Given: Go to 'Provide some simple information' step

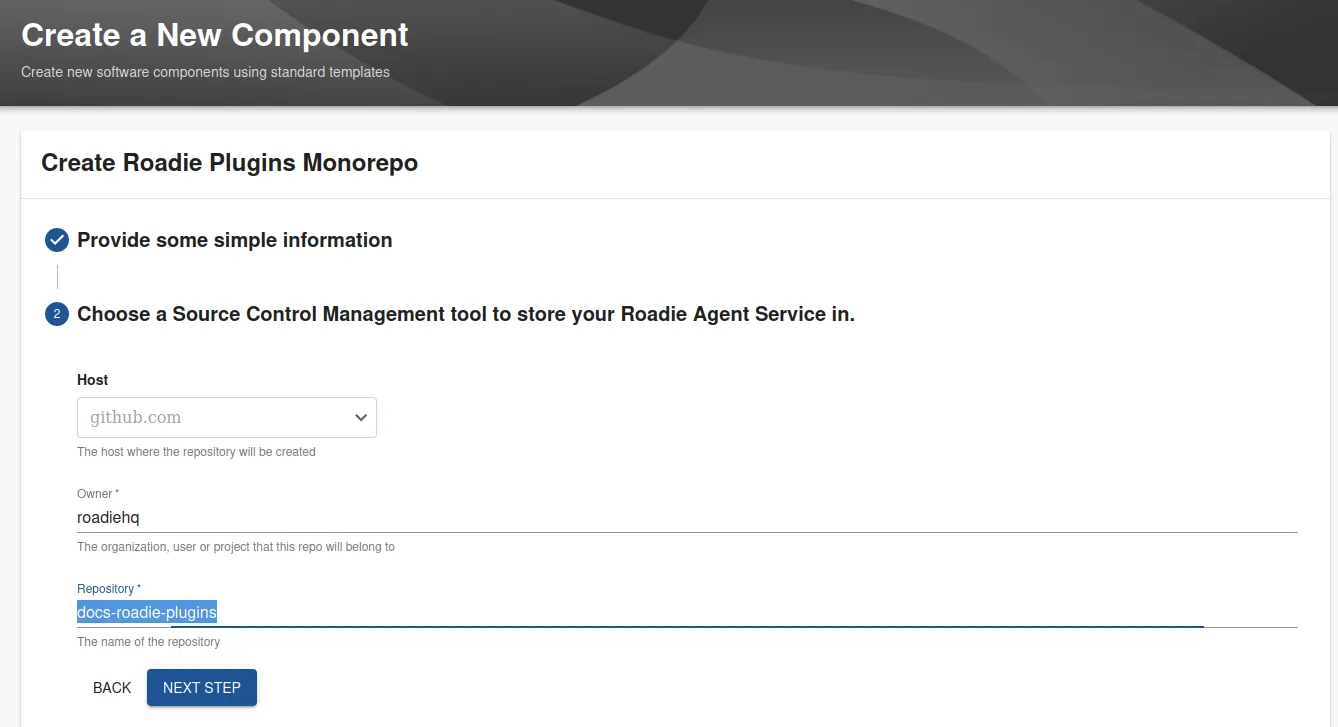Looking at the screenshot, I should click(x=234, y=240).
